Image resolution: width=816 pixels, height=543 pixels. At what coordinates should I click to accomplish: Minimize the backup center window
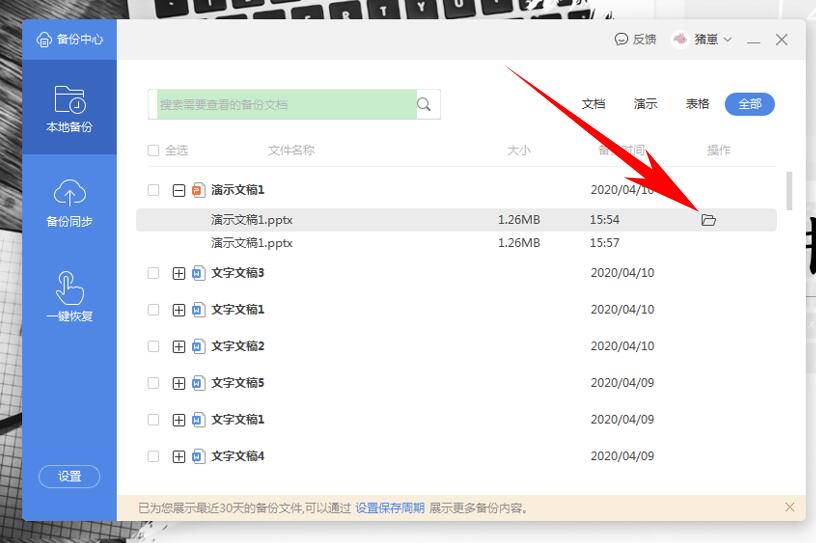(754, 40)
